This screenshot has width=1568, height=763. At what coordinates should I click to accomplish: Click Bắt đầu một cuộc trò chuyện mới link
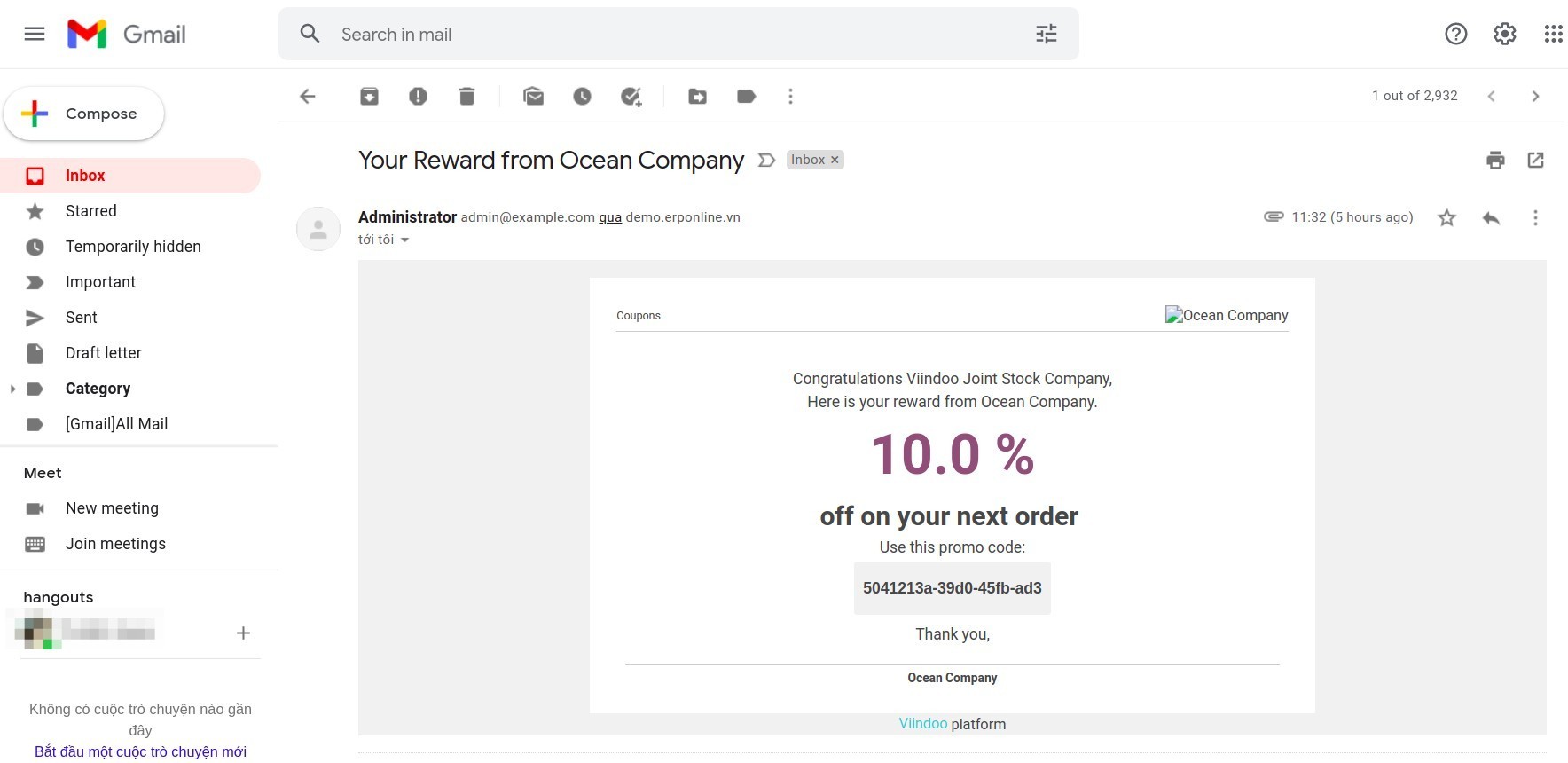[140, 751]
